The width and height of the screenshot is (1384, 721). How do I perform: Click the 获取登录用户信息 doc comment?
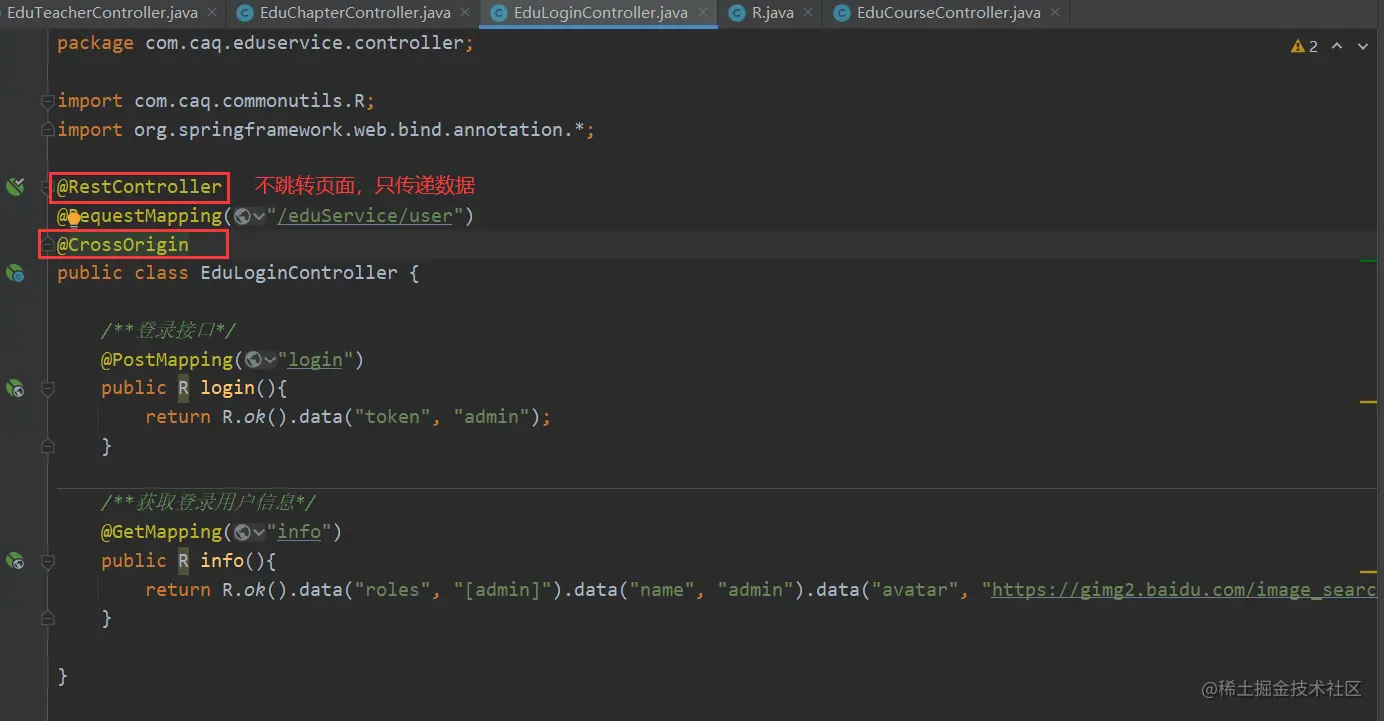(x=209, y=503)
